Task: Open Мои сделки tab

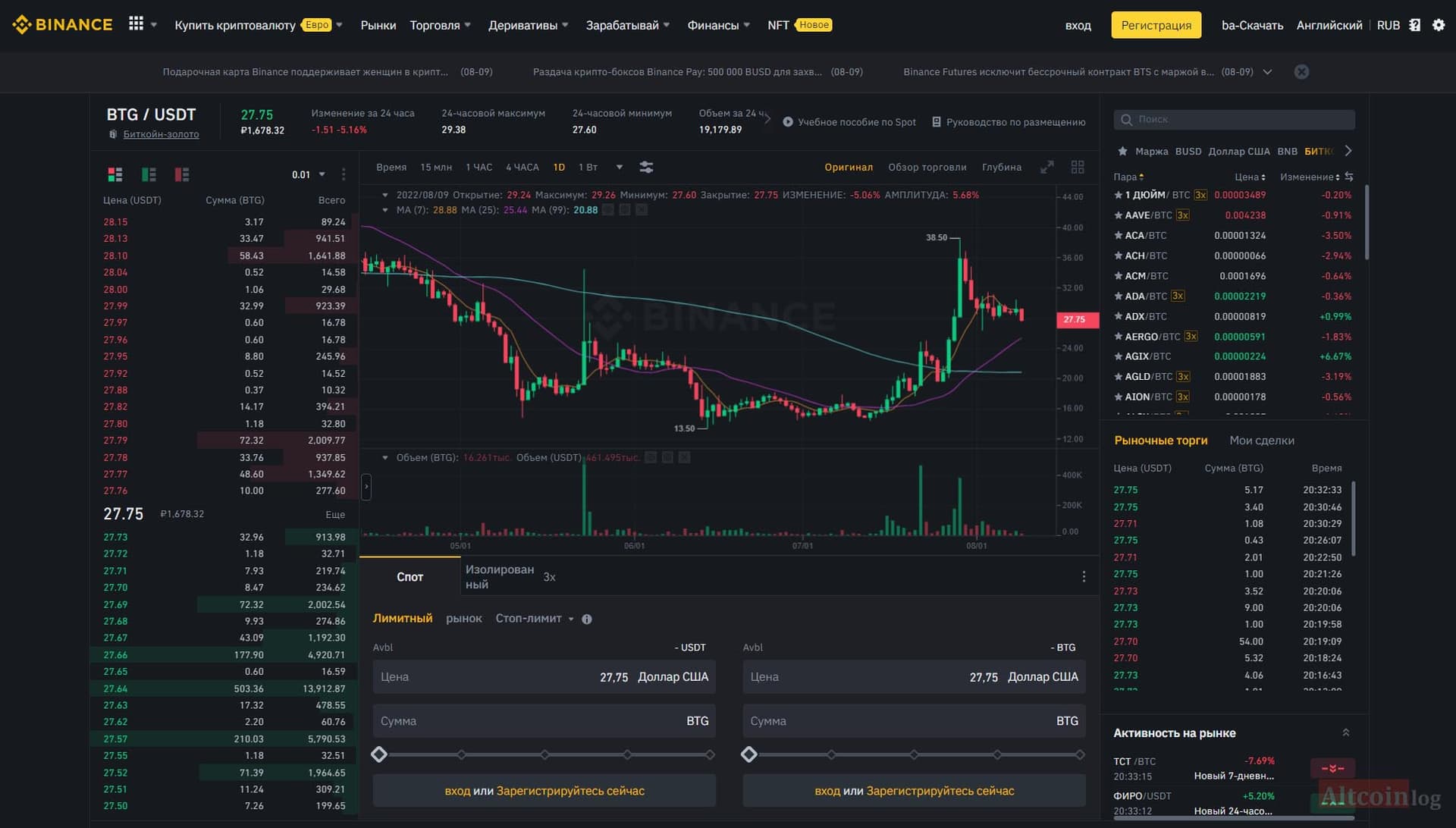Action: pyautogui.click(x=1262, y=441)
